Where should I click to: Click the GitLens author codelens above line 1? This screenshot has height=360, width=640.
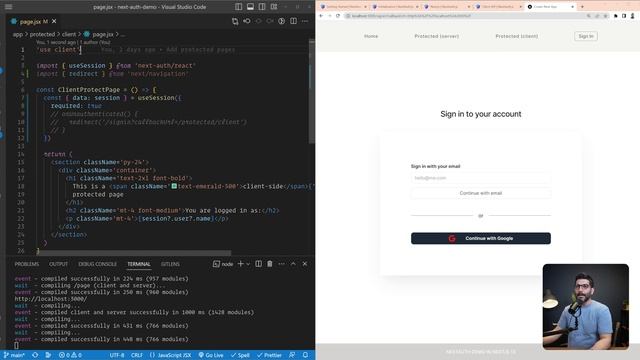pos(73,42)
